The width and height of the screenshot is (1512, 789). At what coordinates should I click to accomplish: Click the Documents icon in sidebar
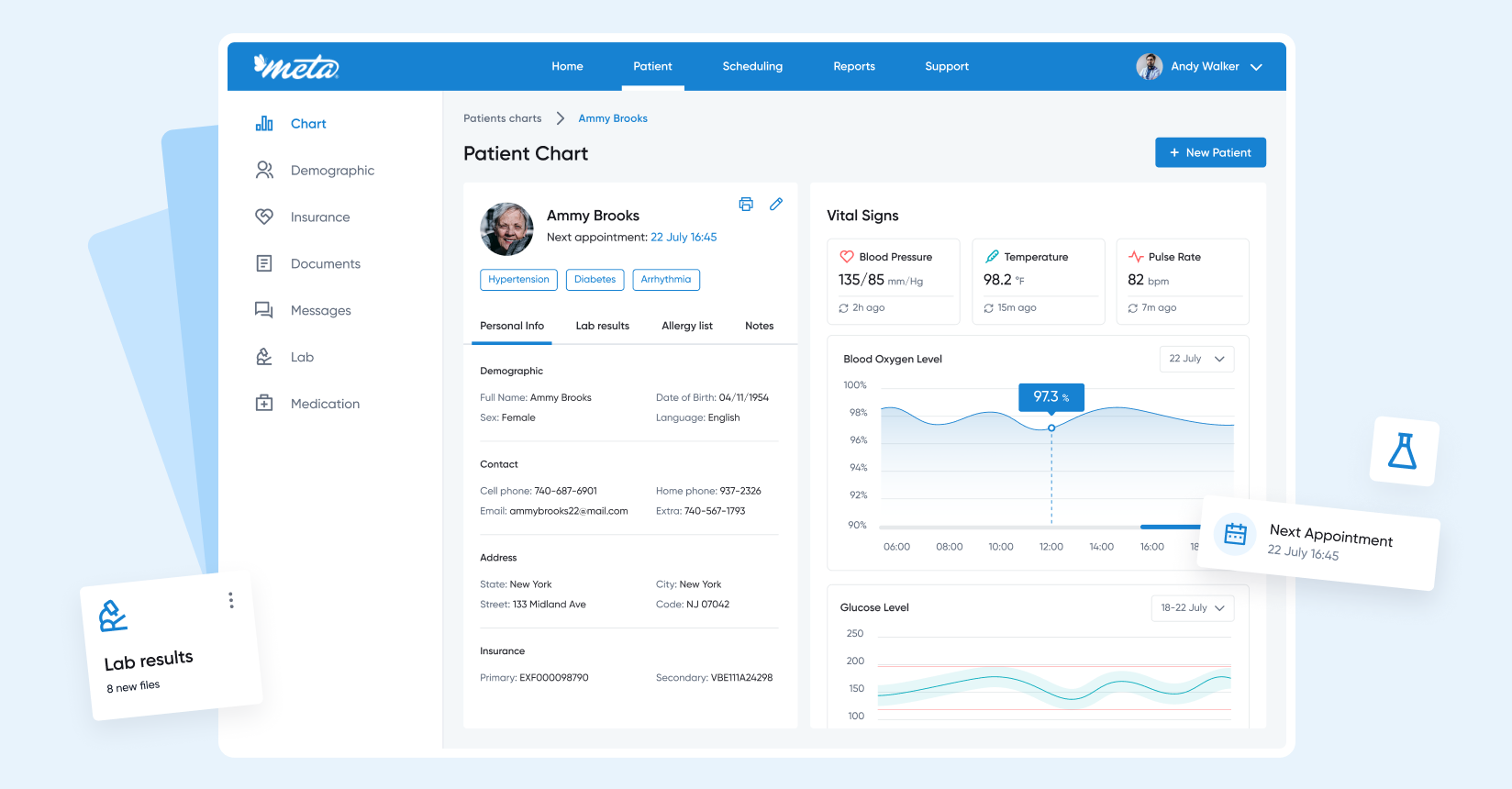pyautogui.click(x=264, y=263)
